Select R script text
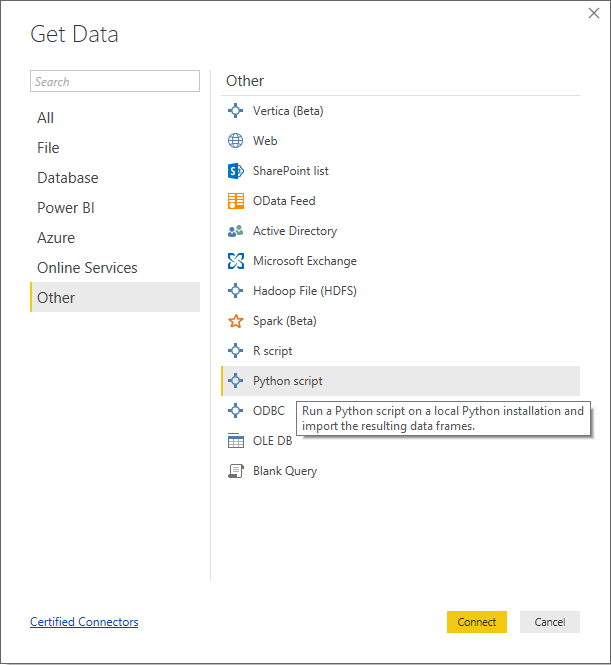Image resolution: width=611 pixels, height=665 pixels. click(273, 351)
